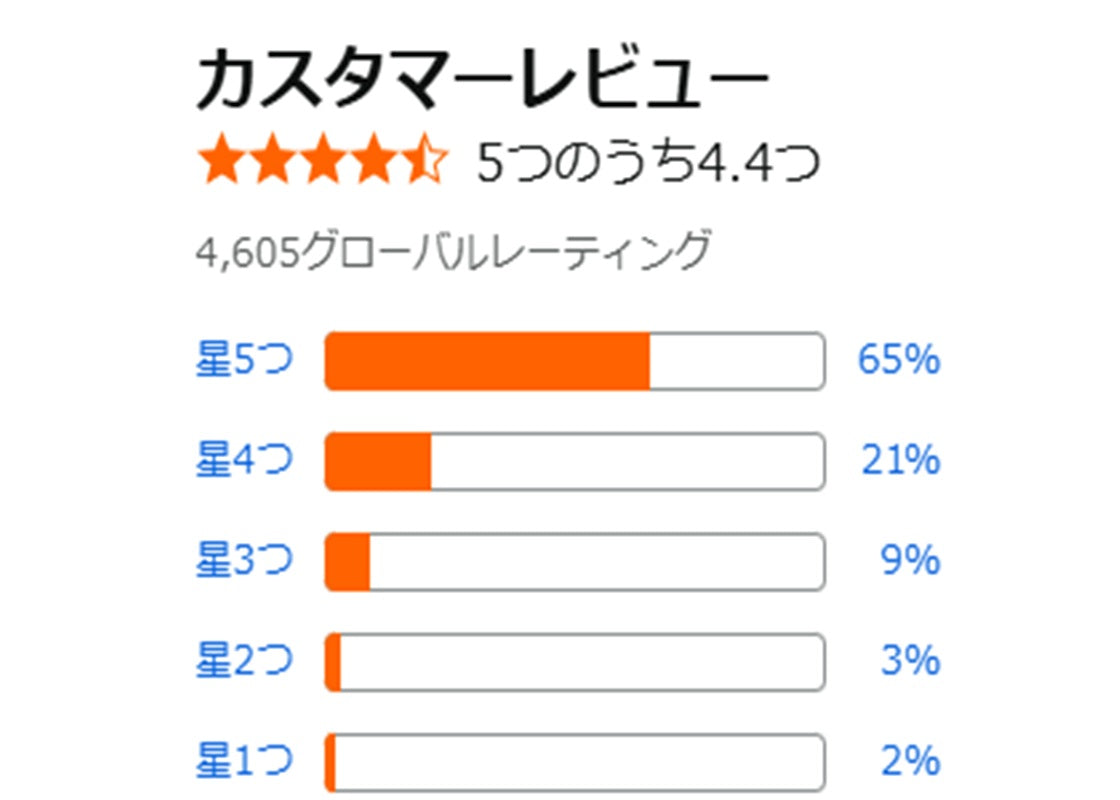Click the 4,605グローバルレーティング count text

454,251
